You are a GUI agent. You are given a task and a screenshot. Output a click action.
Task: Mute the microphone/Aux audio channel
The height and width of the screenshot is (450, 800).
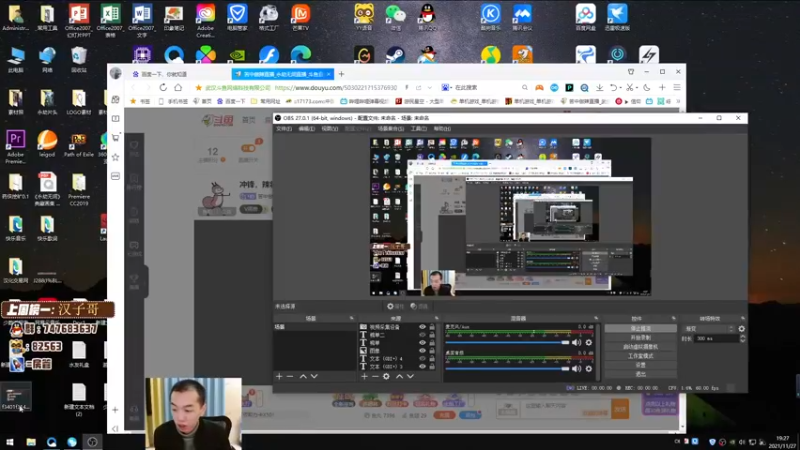click(x=576, y=342)
